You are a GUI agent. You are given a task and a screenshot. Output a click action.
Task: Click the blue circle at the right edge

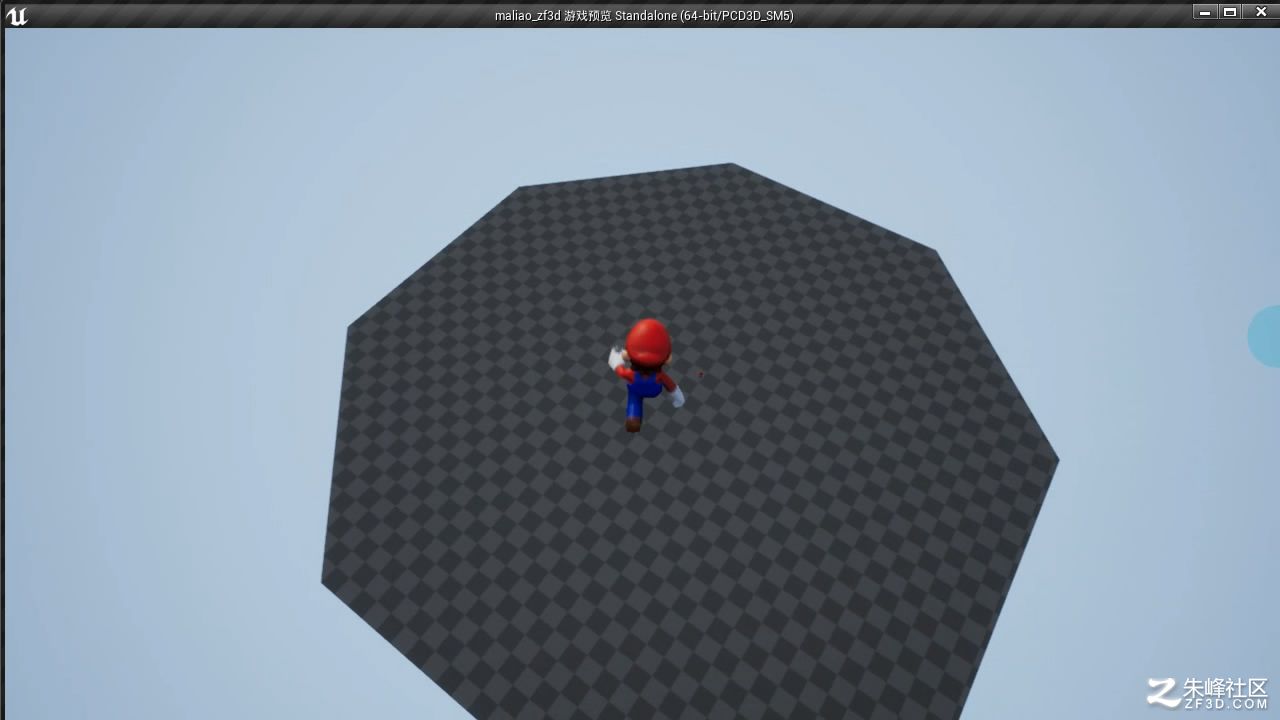click(1264, 336)
